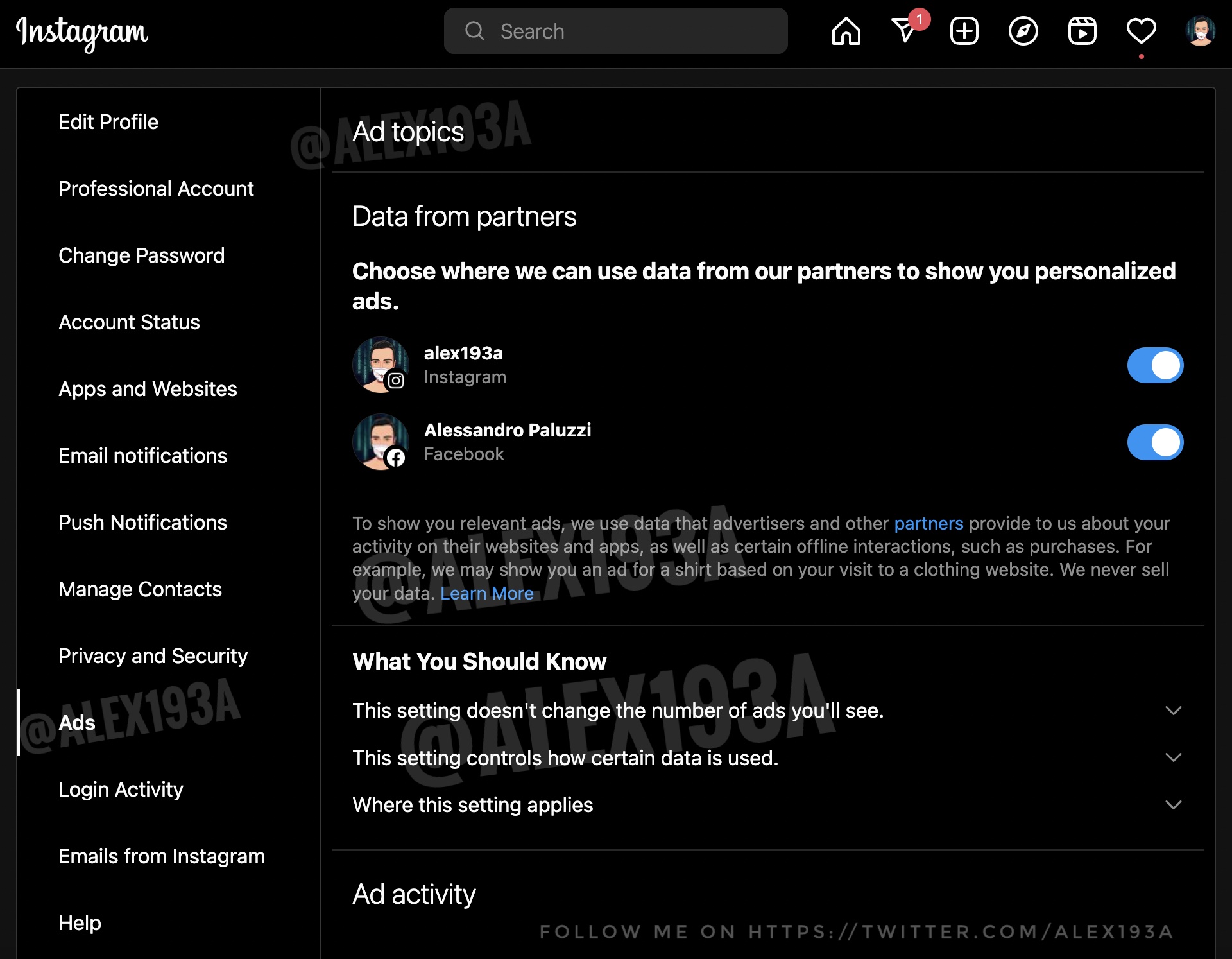
Task: Expand 'Where this setting applies' section
Action: coord(1173,805)
